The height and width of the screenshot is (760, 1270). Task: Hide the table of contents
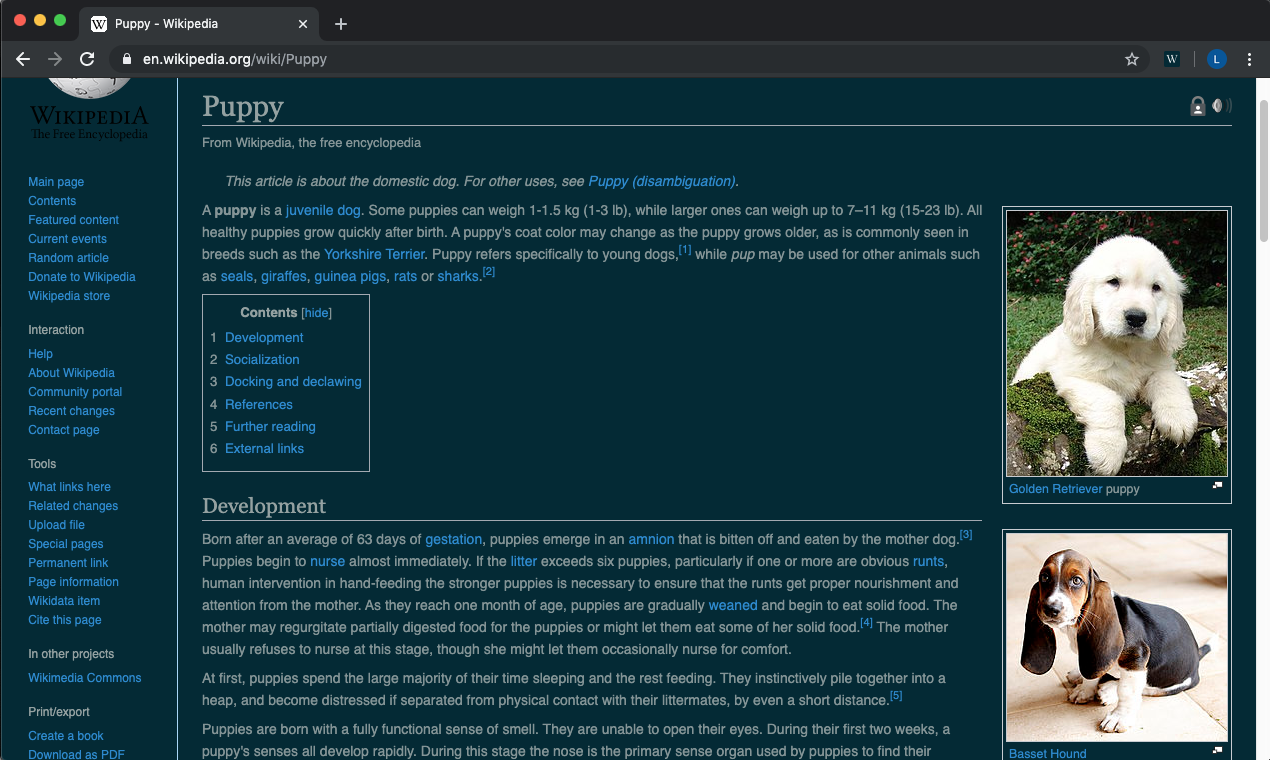point(315,312)
